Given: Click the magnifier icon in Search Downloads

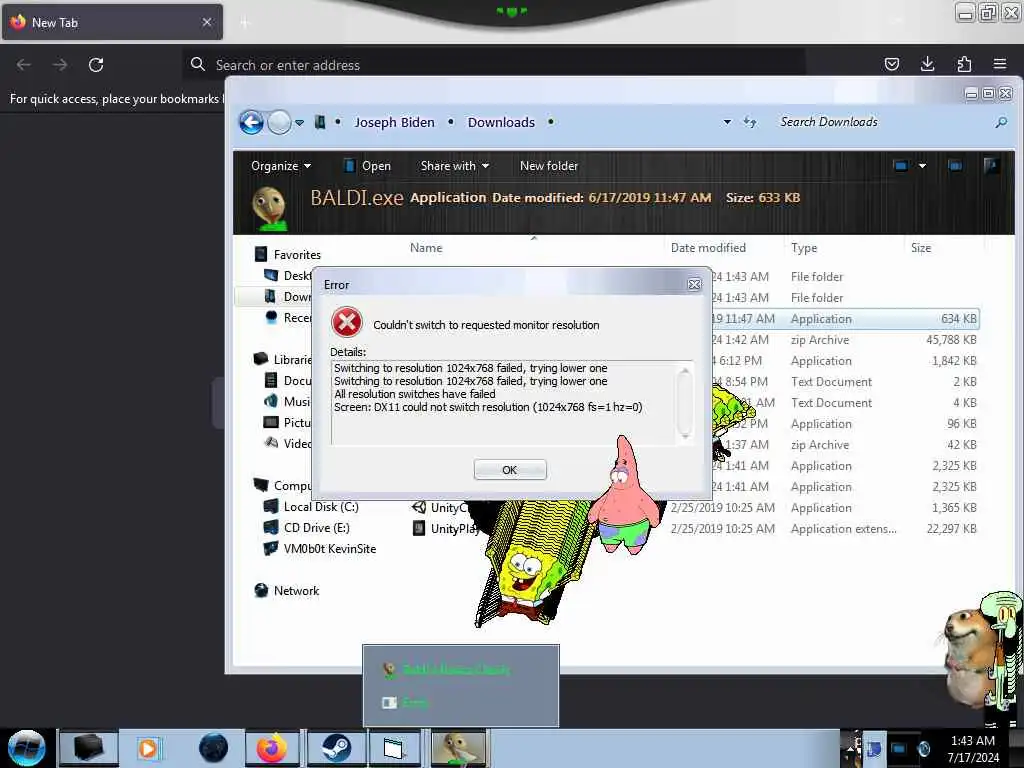Looking at the screenshot, I should coord(1000,122).
